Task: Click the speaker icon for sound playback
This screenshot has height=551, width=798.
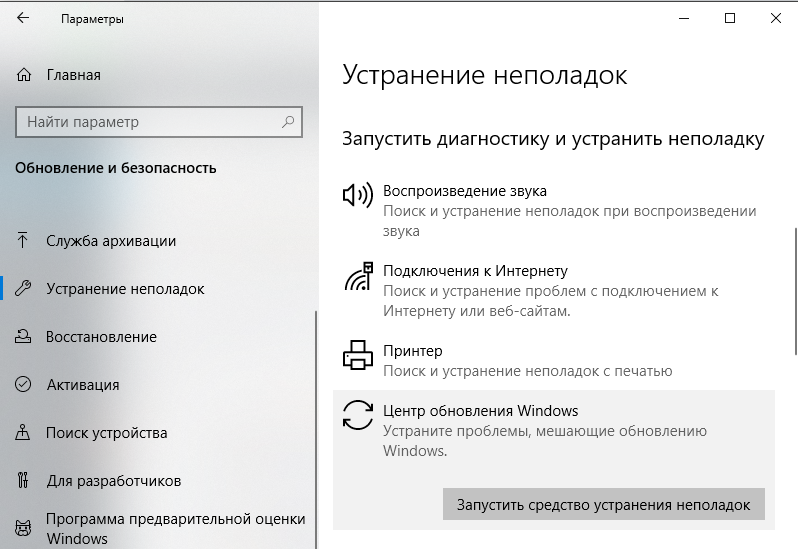Action: tap(358, 195)
